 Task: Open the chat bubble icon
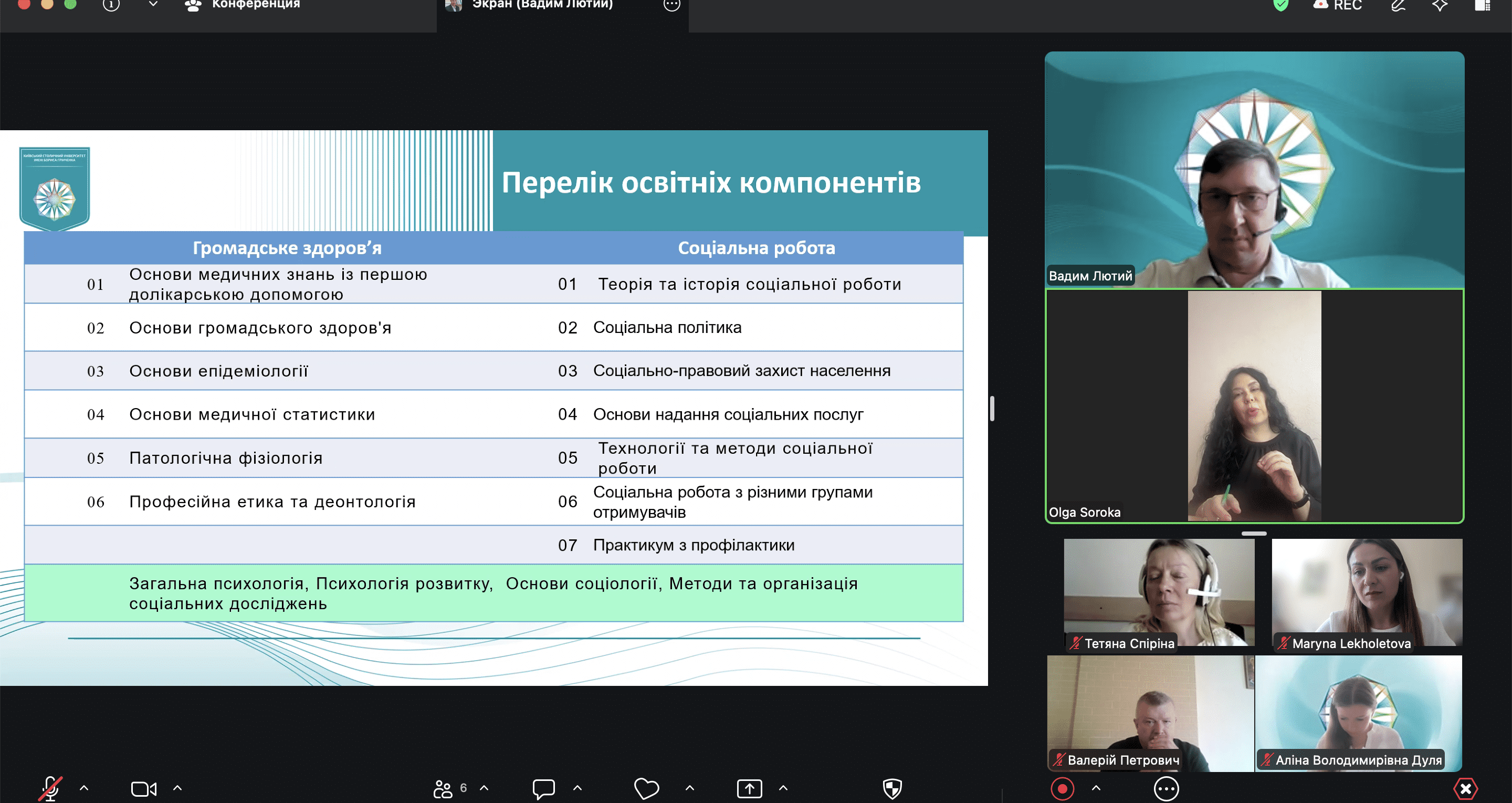click(x=543, y=789)
